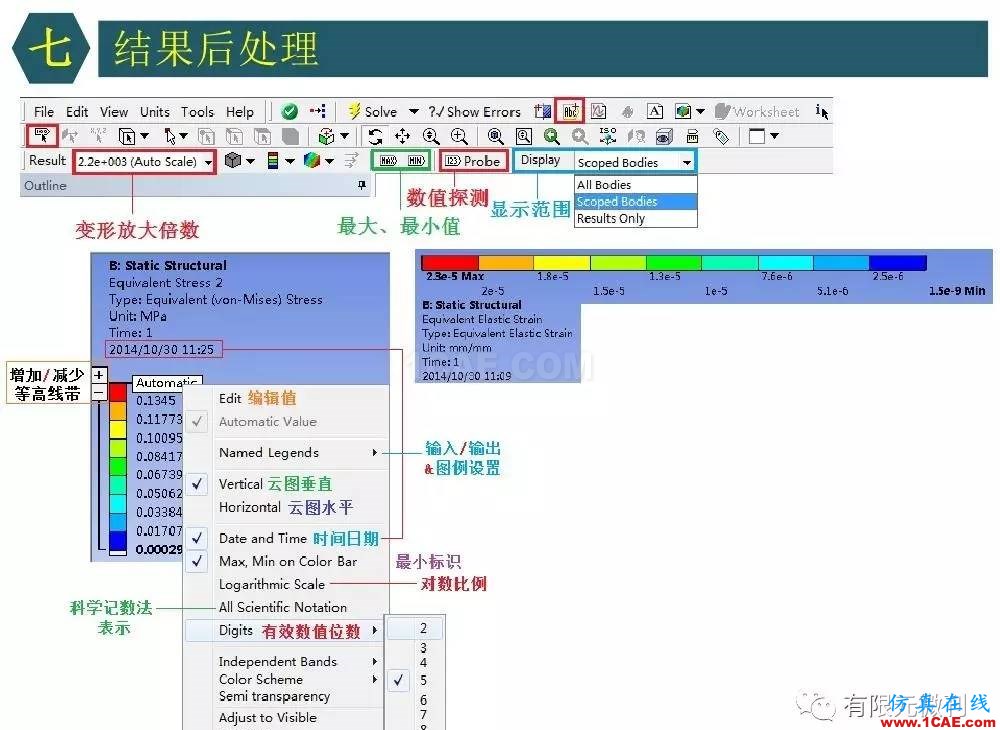Viewport: 1000px width, 730px height.
Task: Expand the Color Scheme submenu arrow
Action: (375, 680)
